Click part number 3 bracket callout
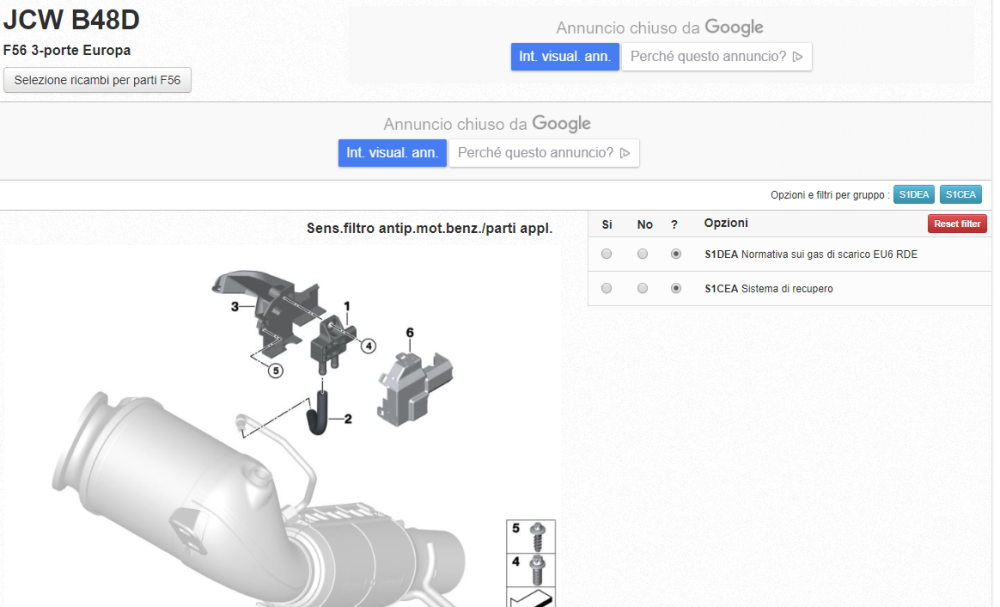The width and height of the screenshot is (1000, 607). click(235, 307)
